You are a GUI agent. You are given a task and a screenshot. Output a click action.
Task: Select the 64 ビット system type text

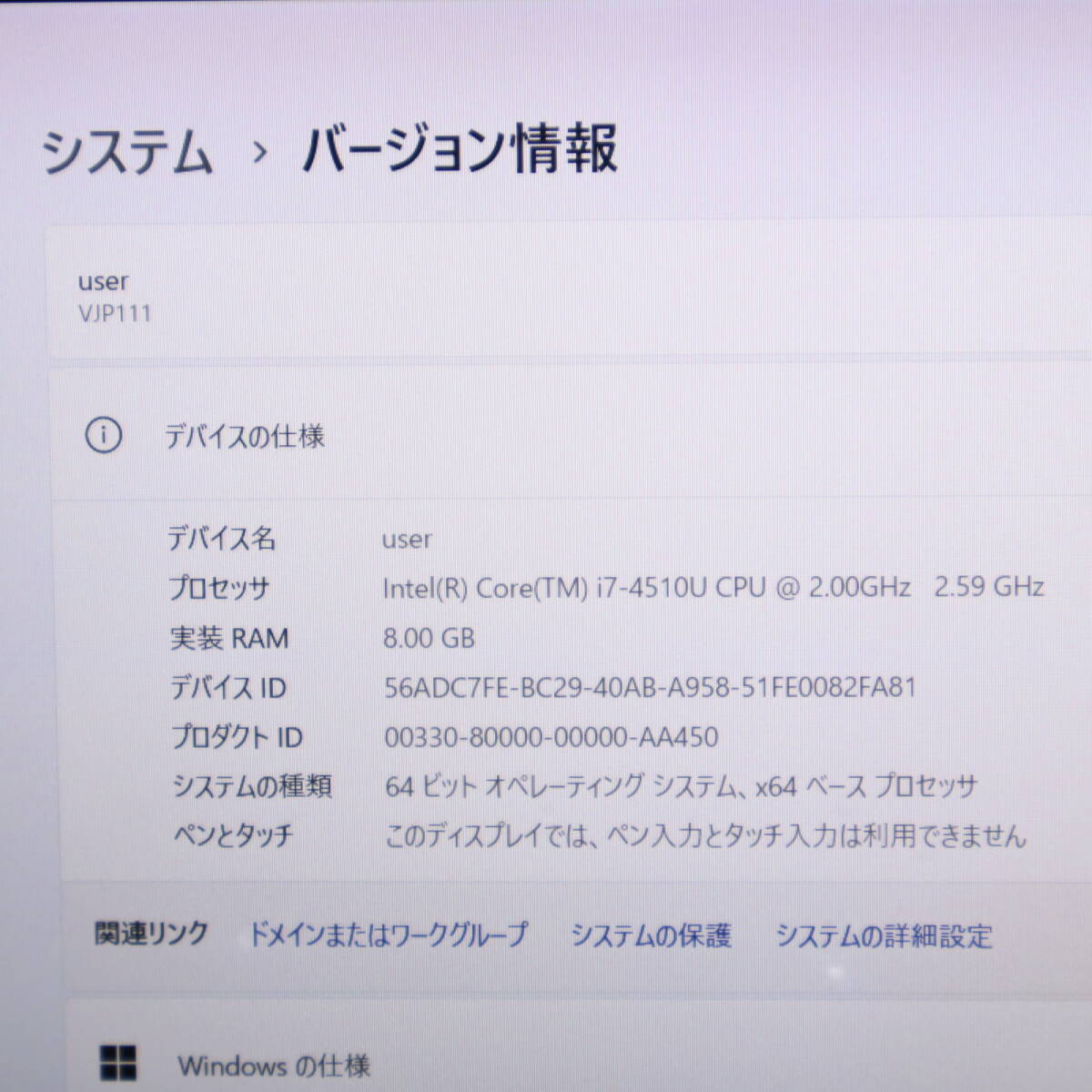[x=681, y=785]
